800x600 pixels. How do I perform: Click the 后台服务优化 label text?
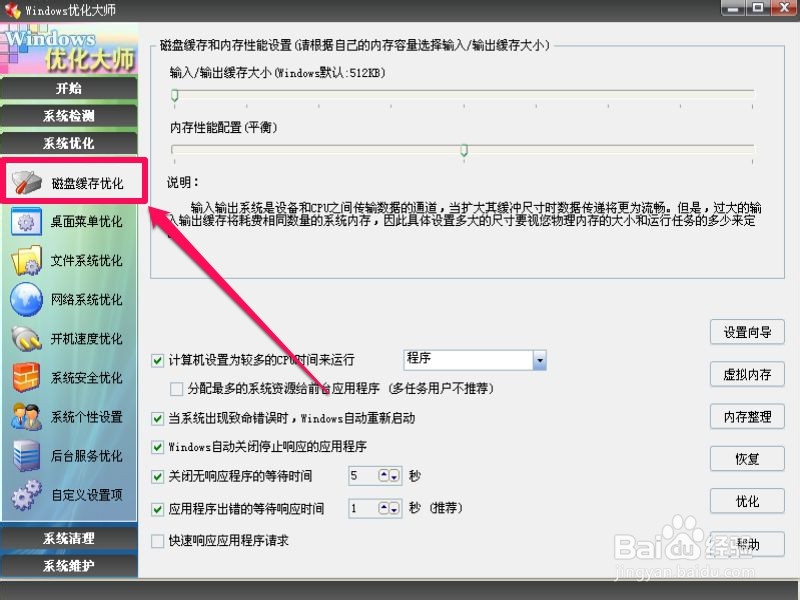pyautogui.click(x=86, y=456)
